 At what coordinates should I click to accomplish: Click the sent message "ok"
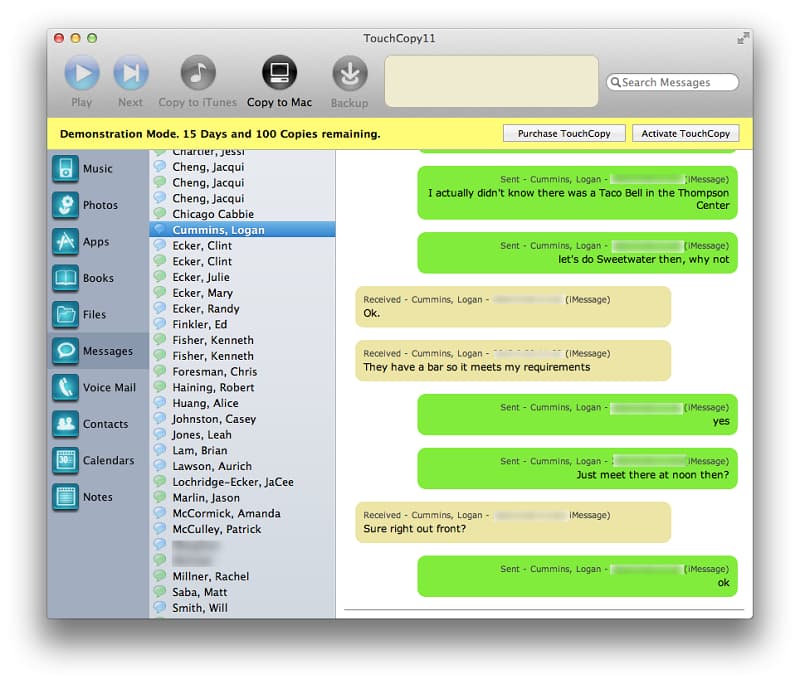click(578, 576)
